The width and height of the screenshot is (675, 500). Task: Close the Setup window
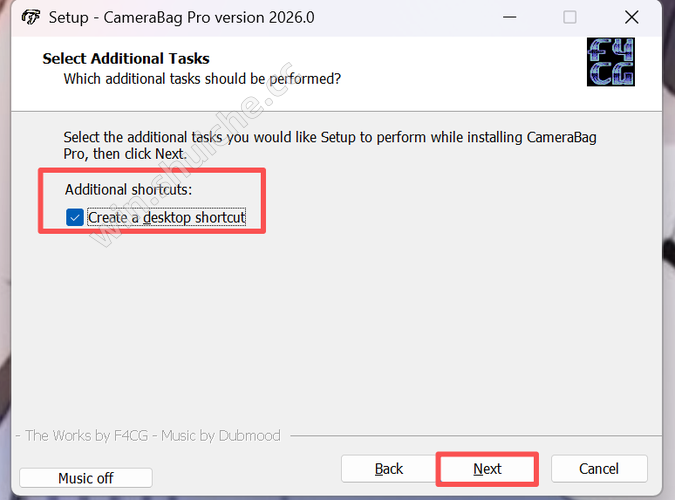click(x=631, y=18)
